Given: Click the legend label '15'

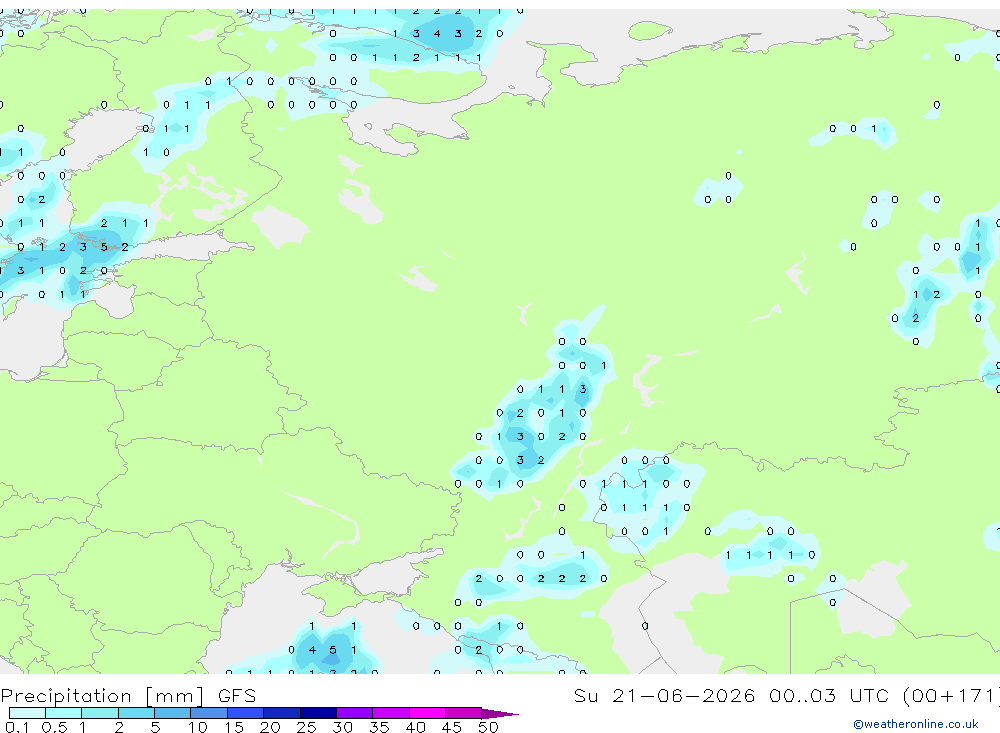Looking at the screenshot, I should pos(233,727).
